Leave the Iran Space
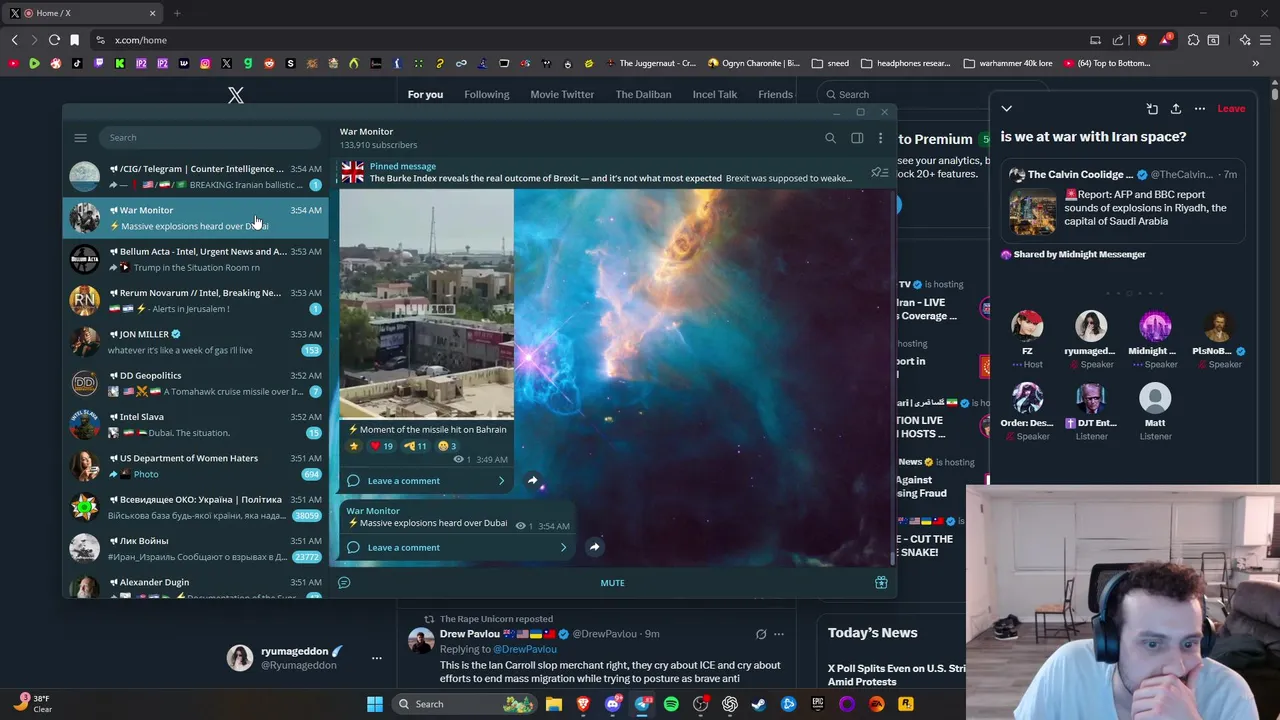This screenshot has width=1280, height=720. click(x=1231, y=108)
